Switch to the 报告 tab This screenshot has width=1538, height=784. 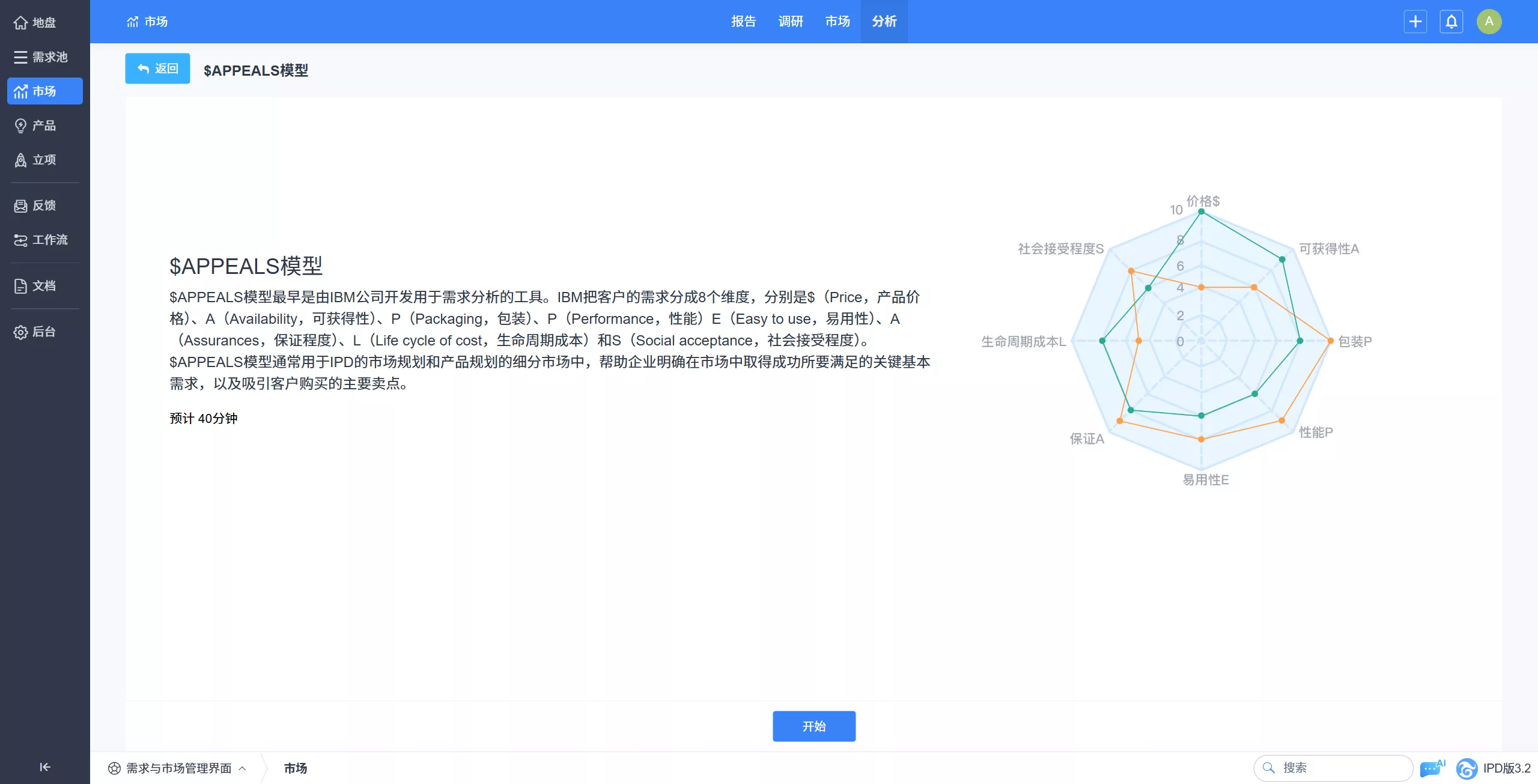pyautogui.click(x=744, y=22)
